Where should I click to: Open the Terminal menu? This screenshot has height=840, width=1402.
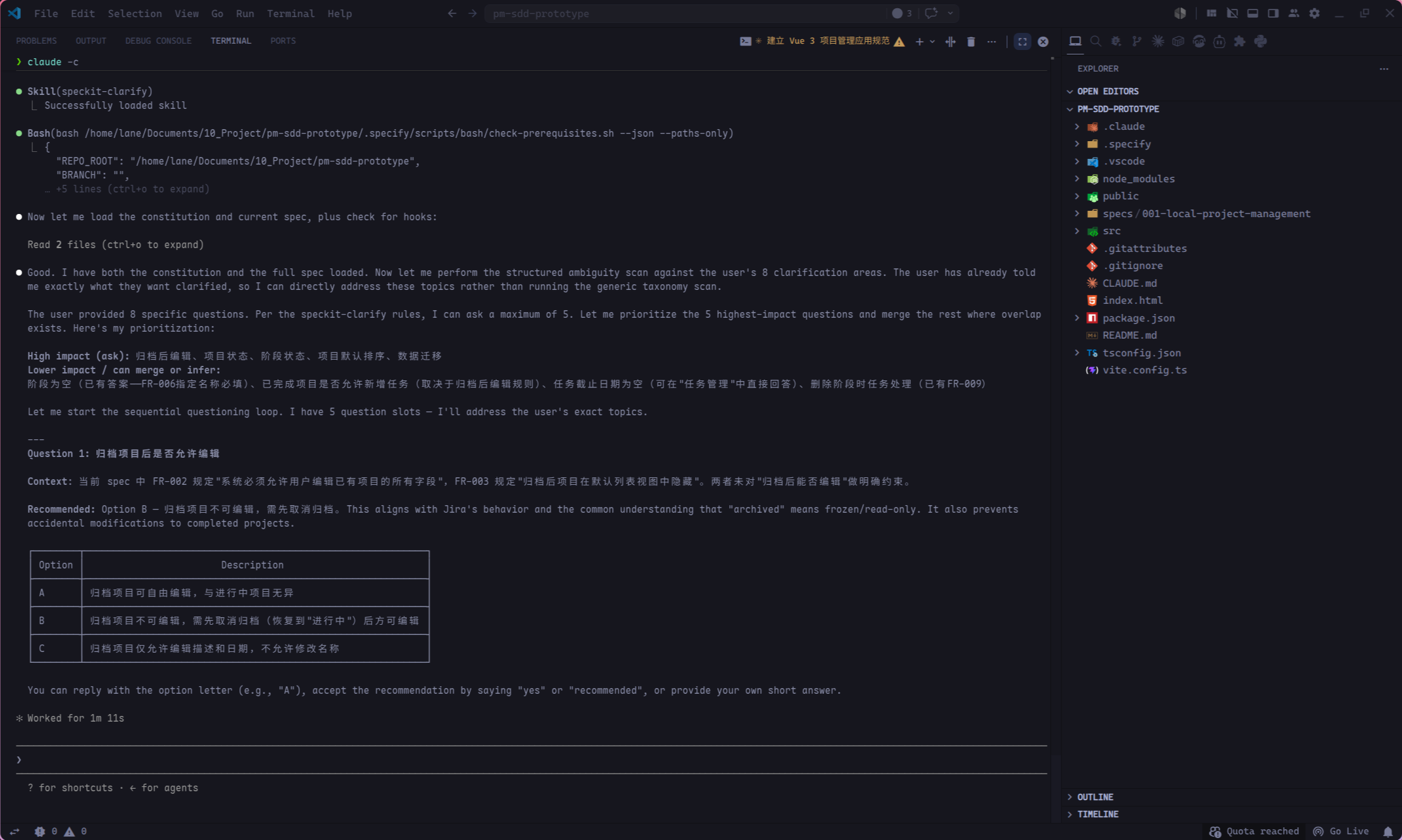(291, 13)
